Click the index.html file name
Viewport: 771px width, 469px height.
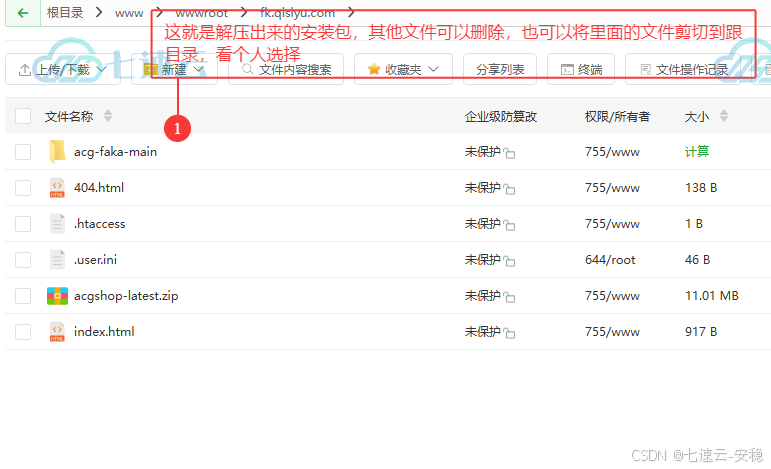click(104, 332)
